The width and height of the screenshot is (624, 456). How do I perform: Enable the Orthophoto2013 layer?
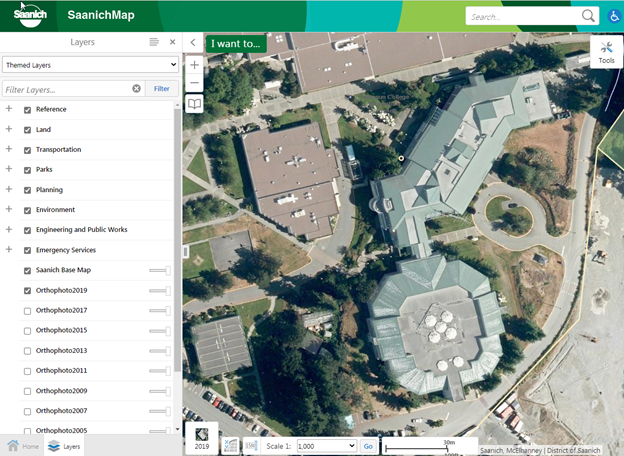[x=27, y=351]
